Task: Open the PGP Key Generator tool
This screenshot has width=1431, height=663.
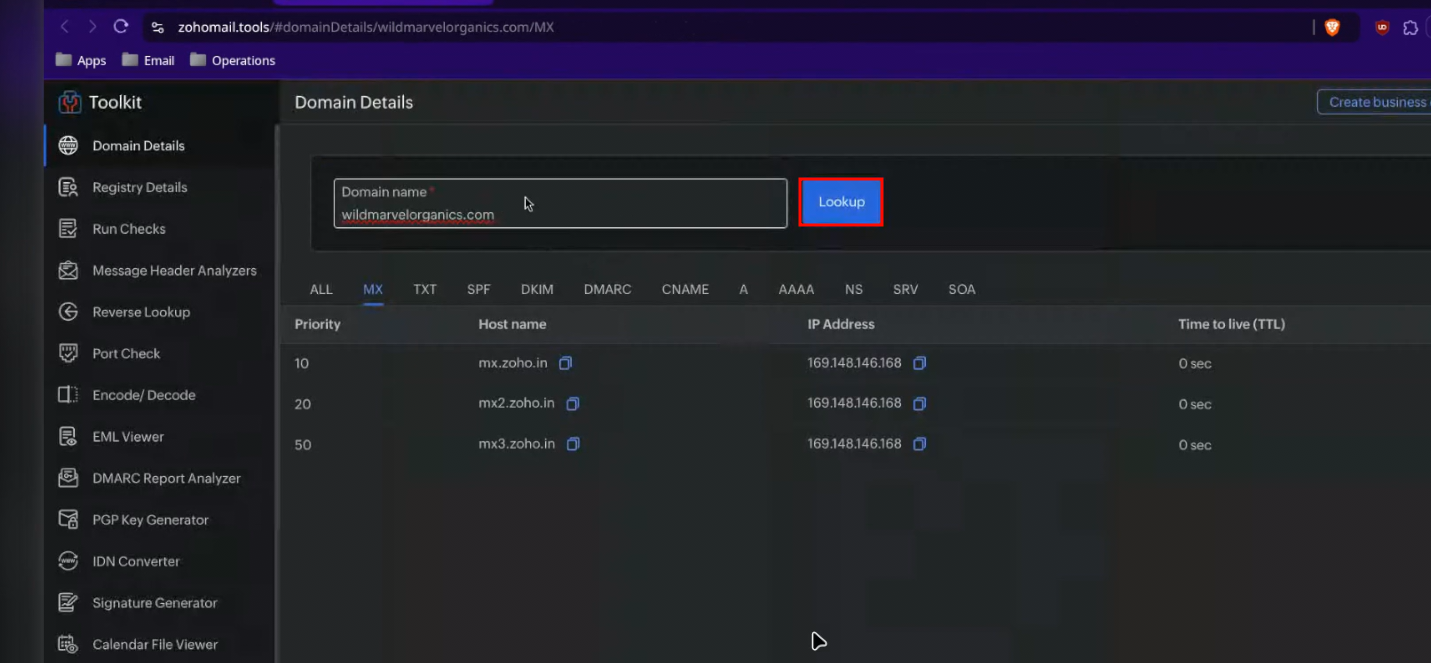Action: click(150, 520)
